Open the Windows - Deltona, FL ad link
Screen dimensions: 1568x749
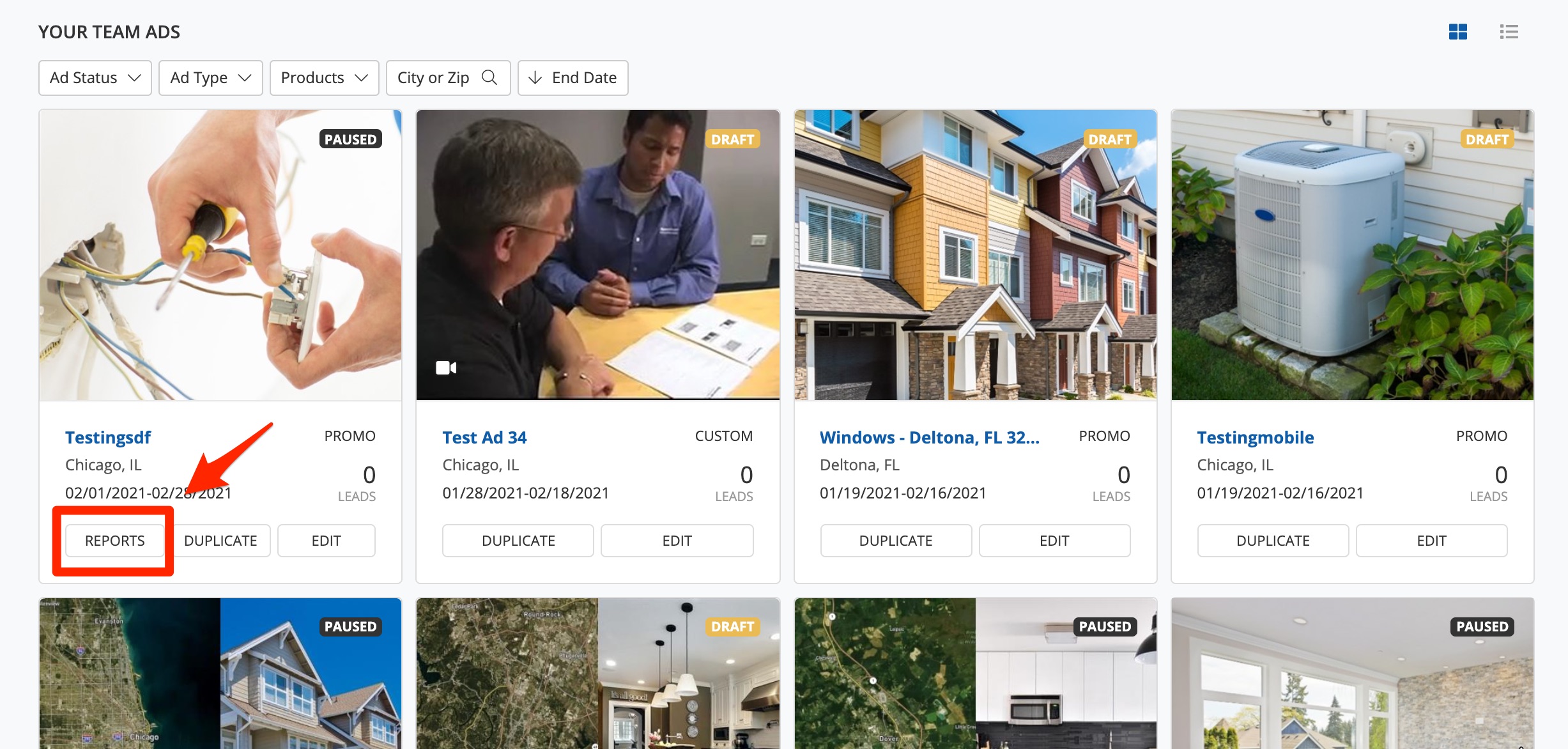[929, 437]
